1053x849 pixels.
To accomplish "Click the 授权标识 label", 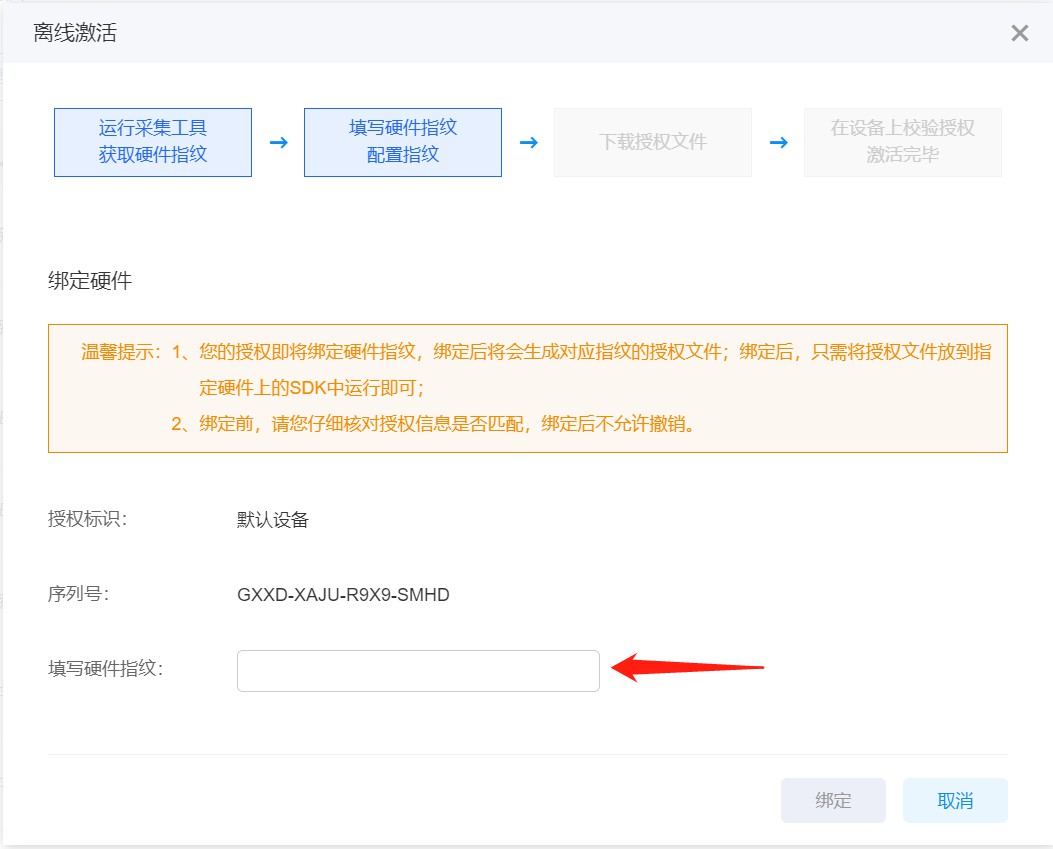I will tap(87, 519).
